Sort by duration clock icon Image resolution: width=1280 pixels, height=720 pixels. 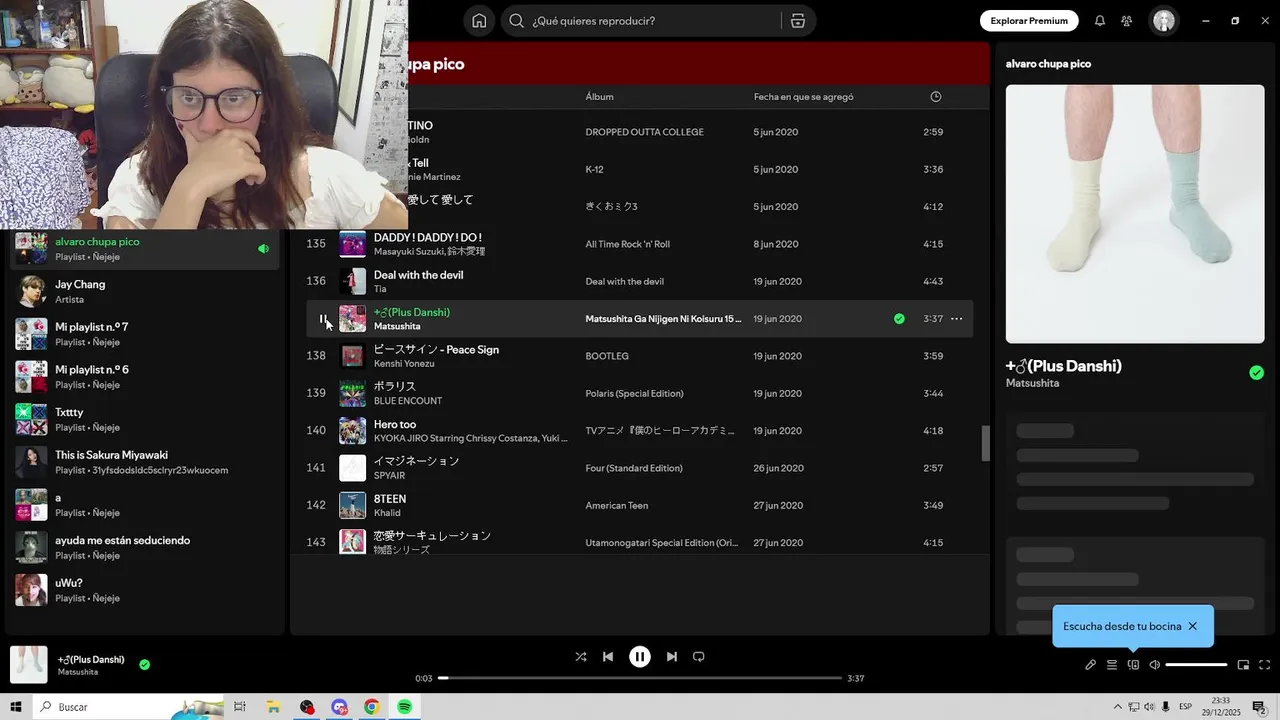coord(936,97)
